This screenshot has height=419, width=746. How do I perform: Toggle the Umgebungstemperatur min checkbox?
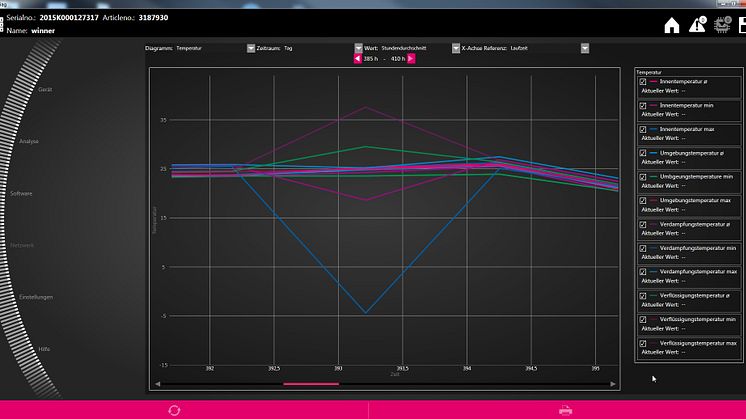point(643,177)
